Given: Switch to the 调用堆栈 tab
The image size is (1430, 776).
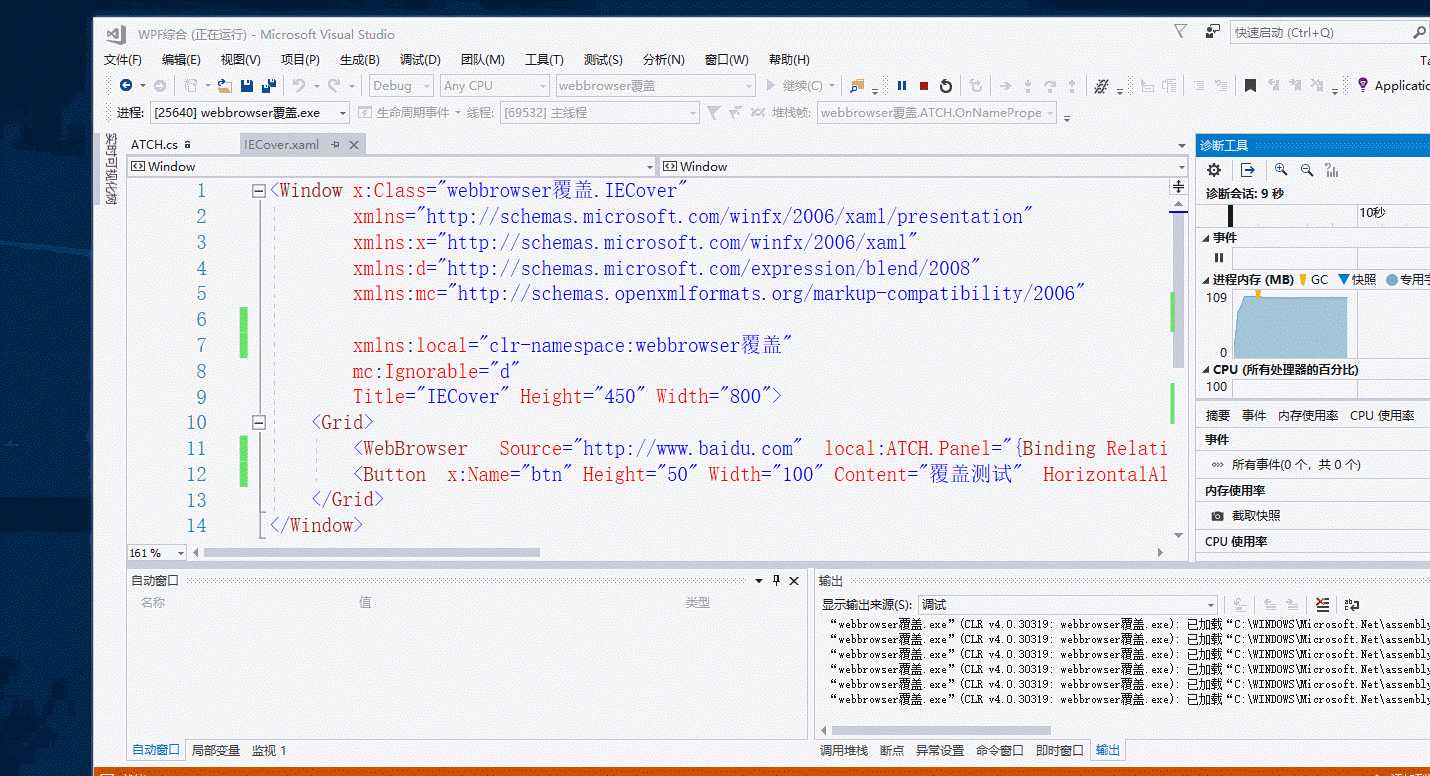Looking at the screenshot, I should 844,750.
